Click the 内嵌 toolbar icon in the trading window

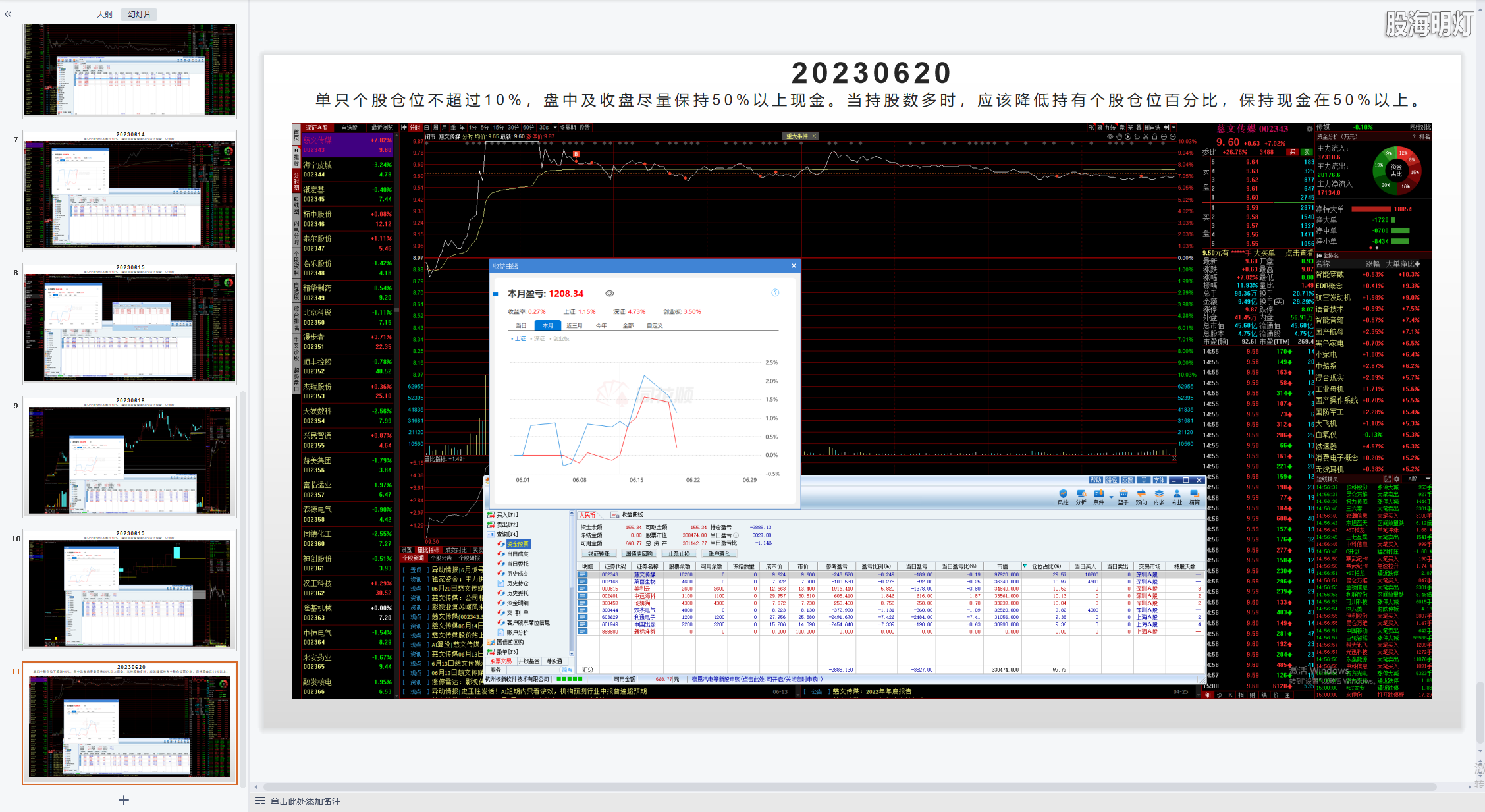[x=1159, y=497]
